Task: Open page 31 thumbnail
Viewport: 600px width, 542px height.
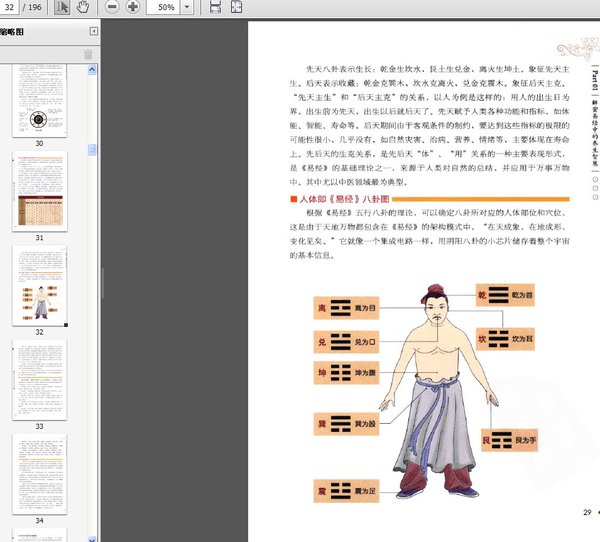Action: (x=39, y=196)
